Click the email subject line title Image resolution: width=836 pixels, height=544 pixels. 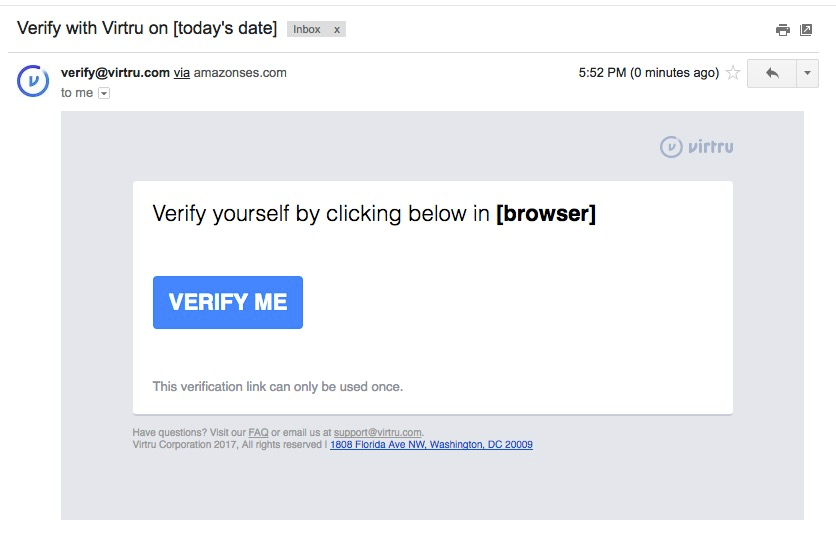147,28
